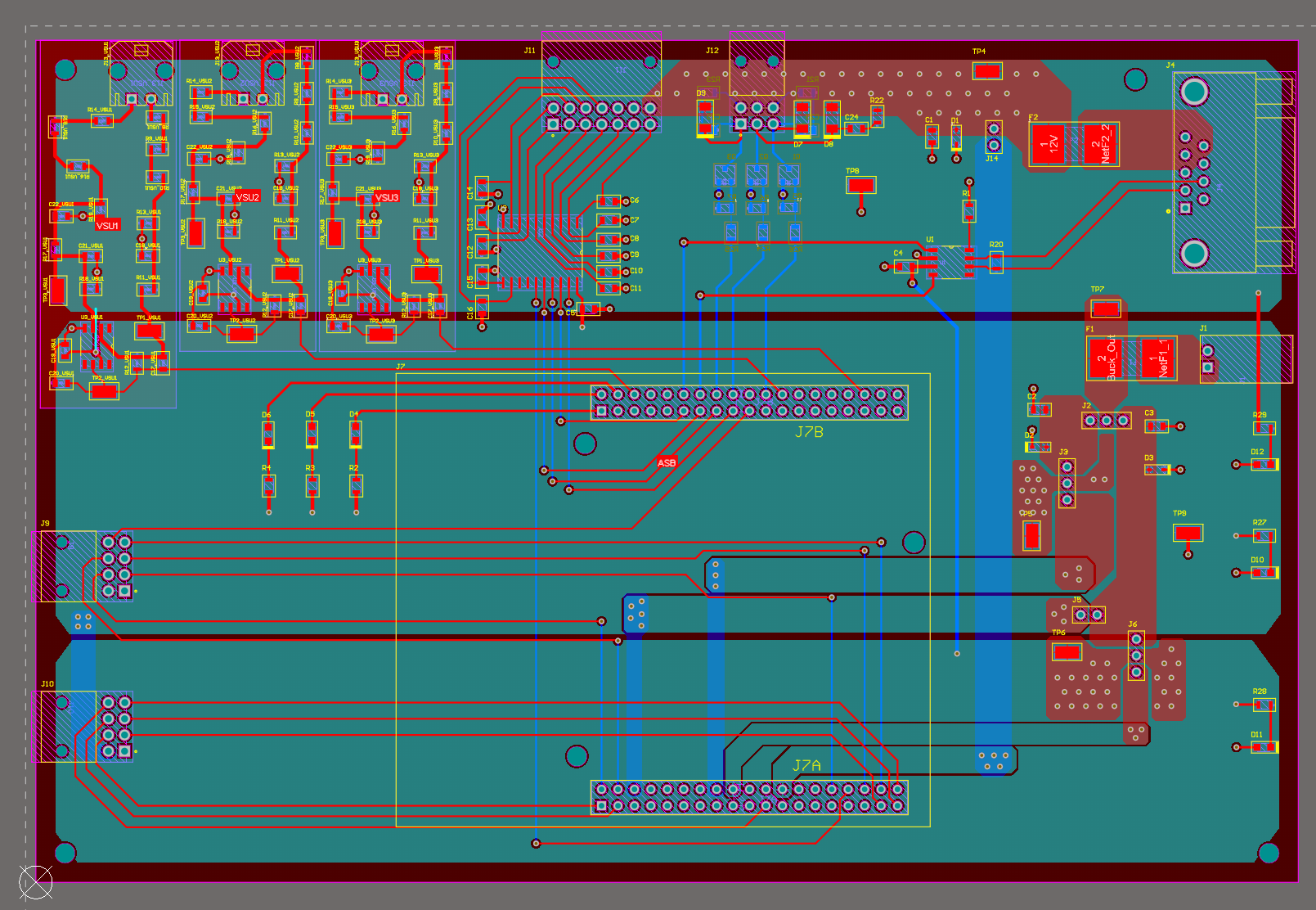This screenshot has height=910, width=1316.
Task: Click the TP6 test point pad
Action: 1067,651
